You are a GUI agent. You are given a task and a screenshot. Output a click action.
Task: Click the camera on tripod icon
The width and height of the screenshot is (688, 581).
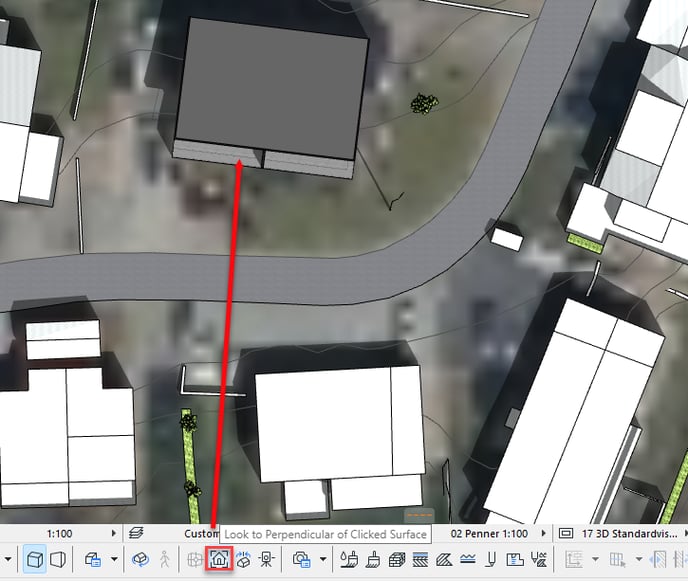click(266, 559)
